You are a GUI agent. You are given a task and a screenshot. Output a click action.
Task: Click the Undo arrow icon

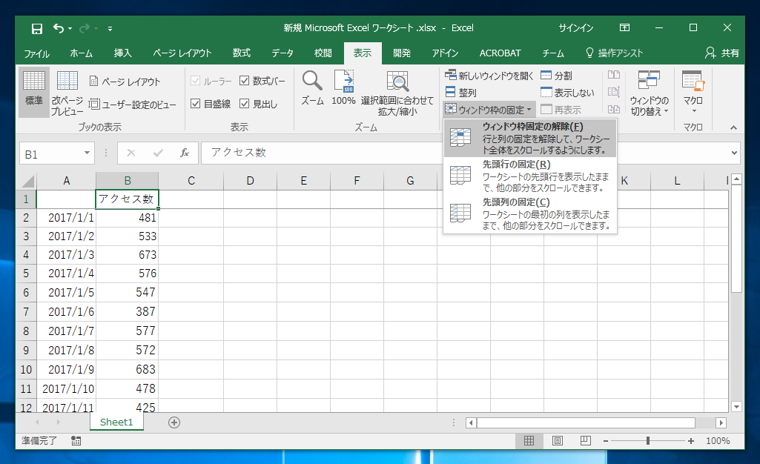[58, 29]
